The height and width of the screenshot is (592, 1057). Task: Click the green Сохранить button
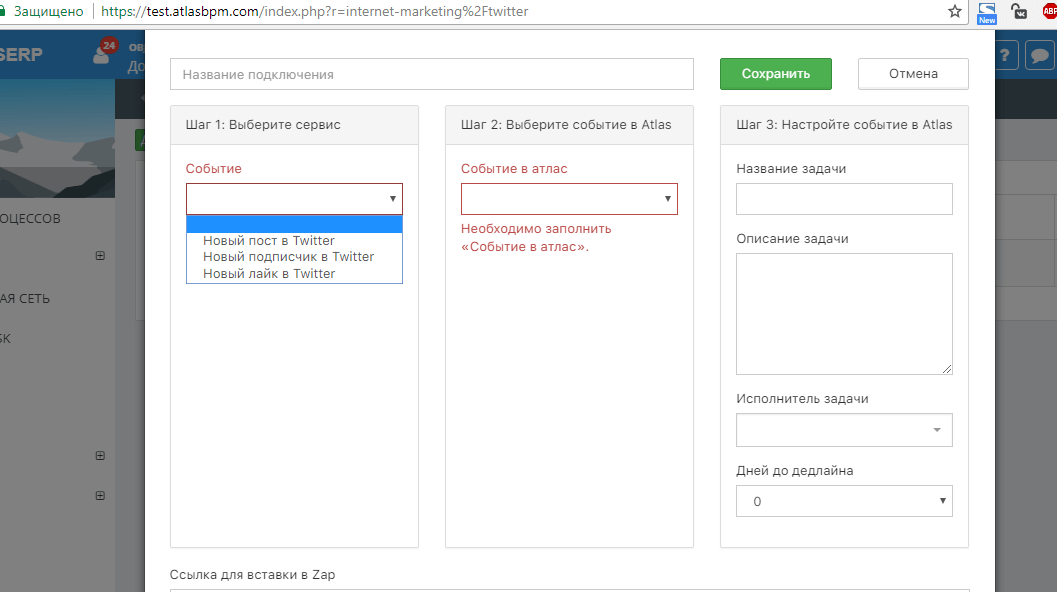(x=775, y=73)
